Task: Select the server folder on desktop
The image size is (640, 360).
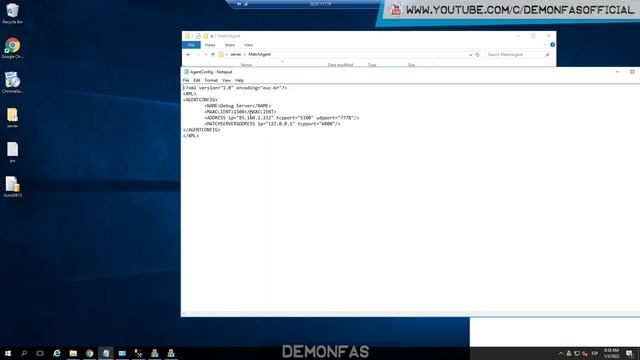Action: pyautogui.click(x=12, y=118)
